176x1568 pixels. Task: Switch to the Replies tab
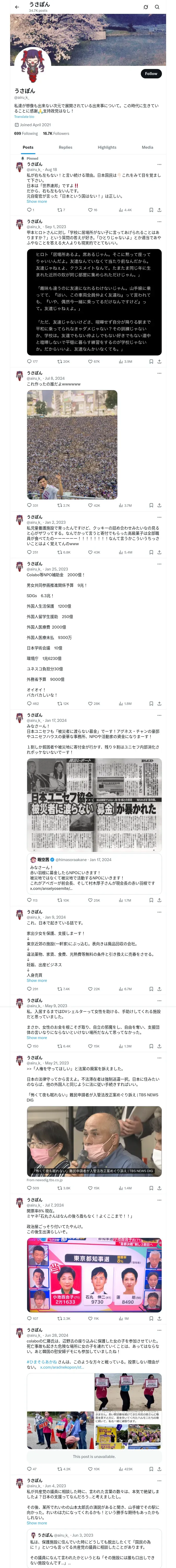coord(65,147)
